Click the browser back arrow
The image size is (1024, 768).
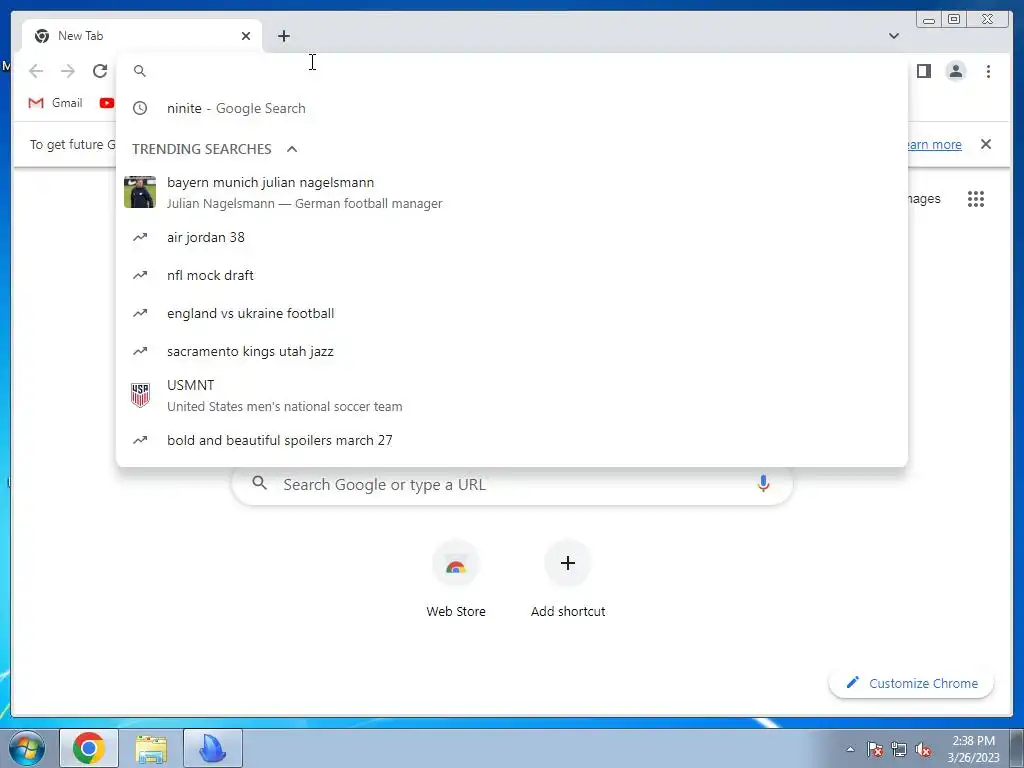click(x=36, y=71)
